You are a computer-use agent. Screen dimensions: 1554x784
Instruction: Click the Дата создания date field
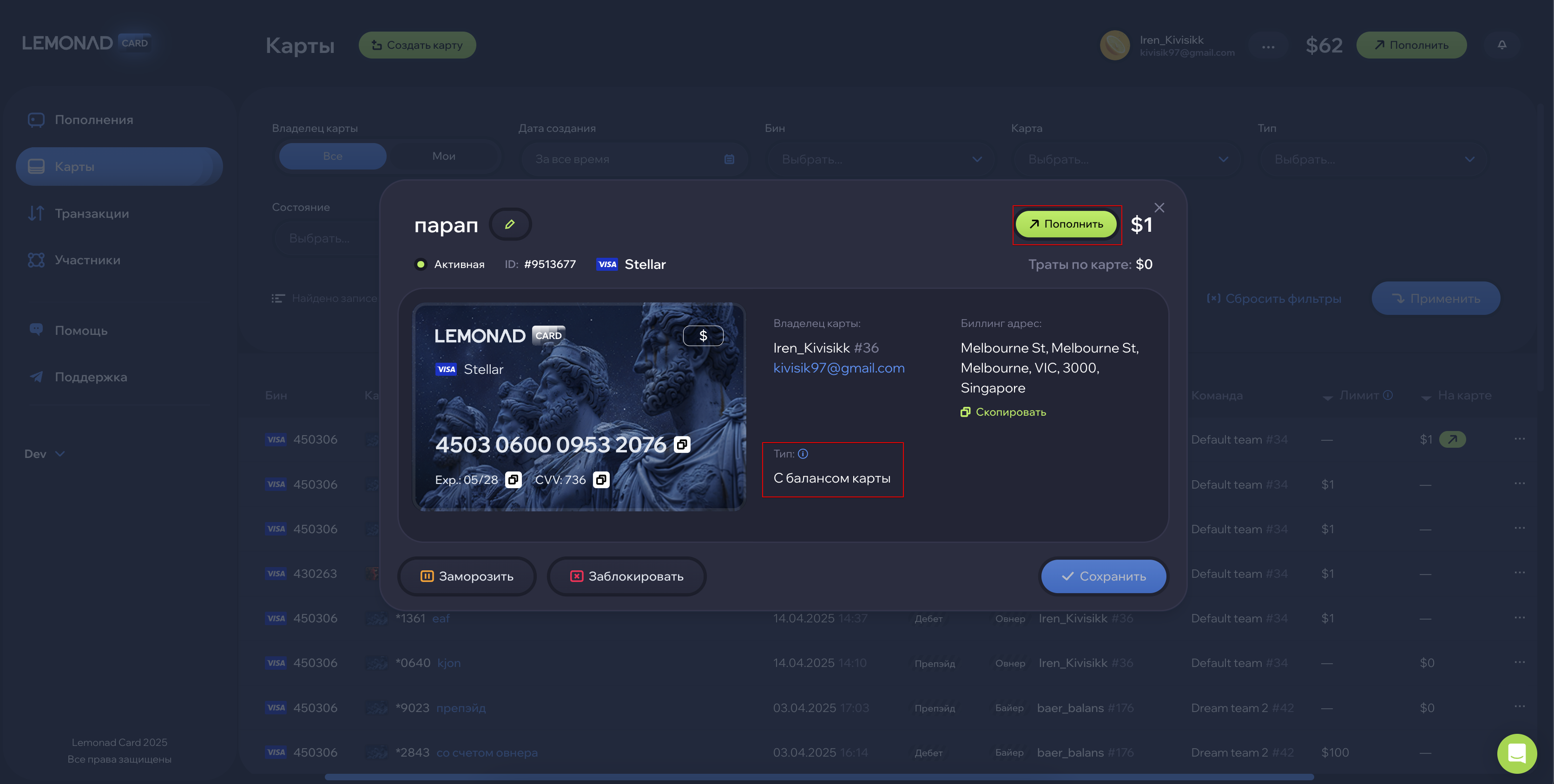tap(634, 159)
